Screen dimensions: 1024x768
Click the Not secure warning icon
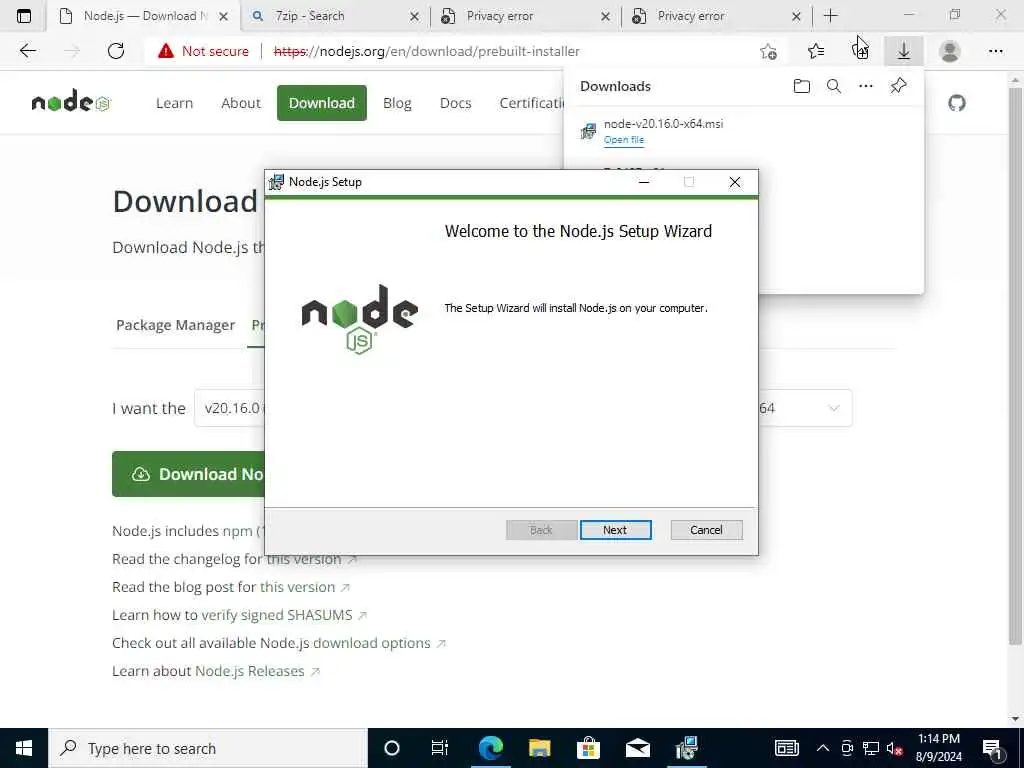[x=166, y=51]
